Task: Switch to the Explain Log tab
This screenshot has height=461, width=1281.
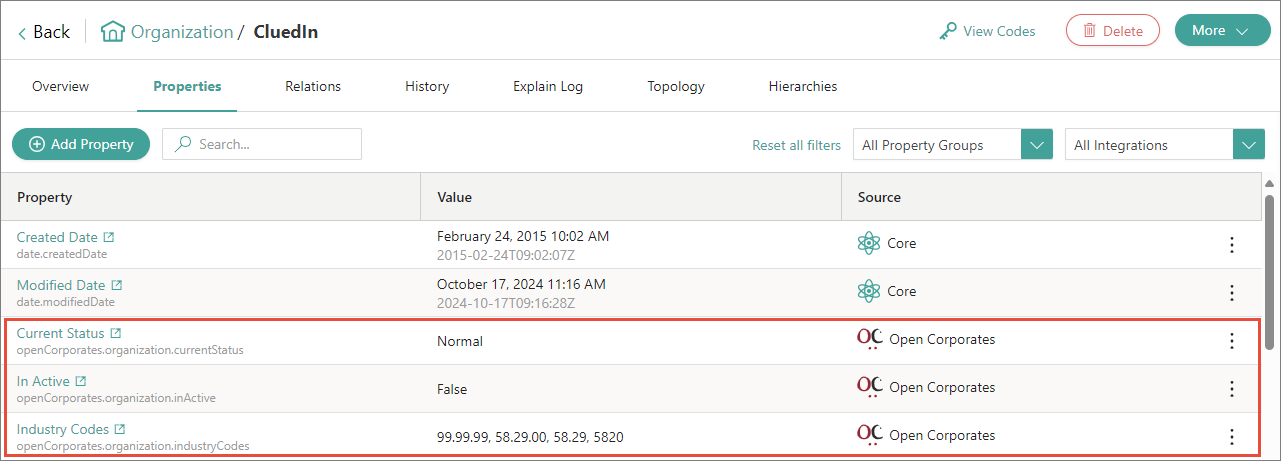Action: tap(548, 87)
